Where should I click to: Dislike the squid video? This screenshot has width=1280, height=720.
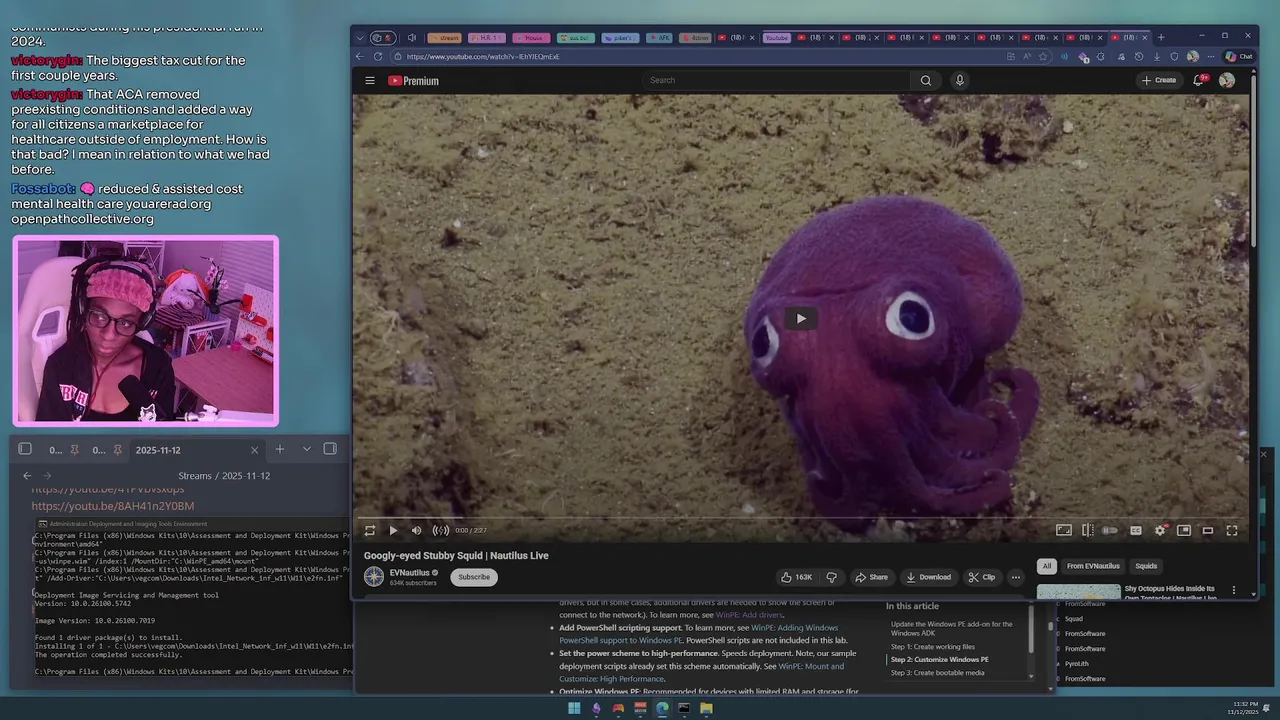point(831,577)
